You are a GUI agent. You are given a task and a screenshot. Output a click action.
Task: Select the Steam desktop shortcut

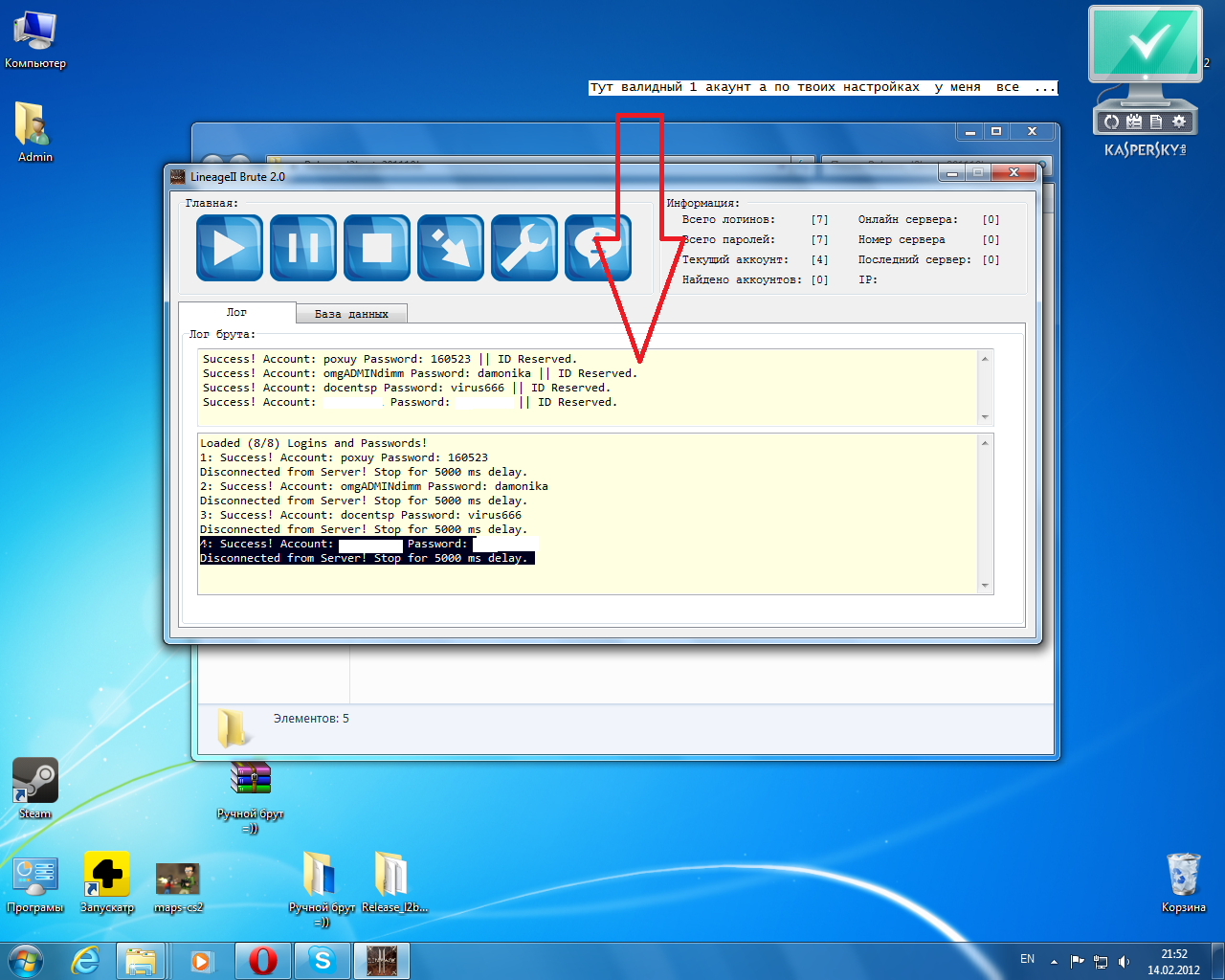click(x=35, y=789)
